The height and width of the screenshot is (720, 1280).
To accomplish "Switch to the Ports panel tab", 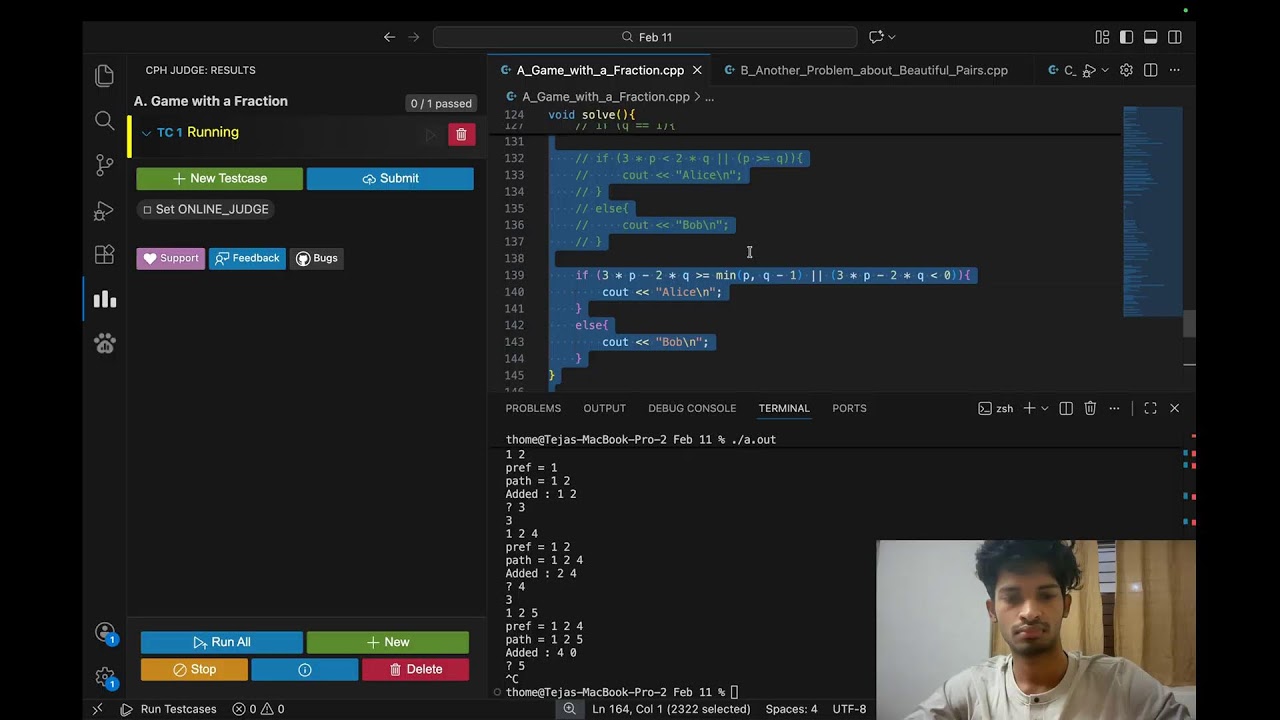I will click(x=849, y=408).
